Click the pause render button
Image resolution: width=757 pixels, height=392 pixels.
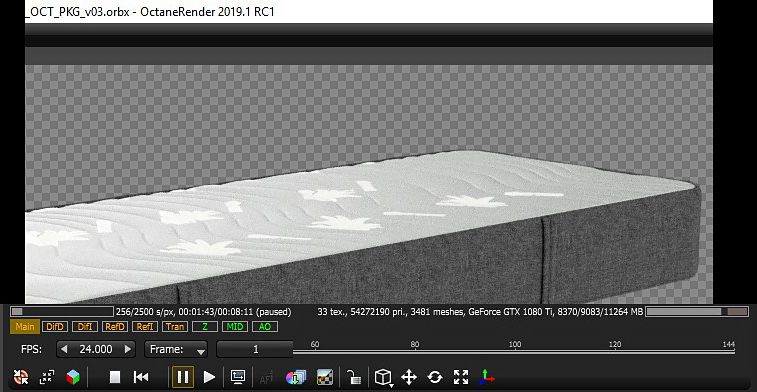click(x=182, y=377)
